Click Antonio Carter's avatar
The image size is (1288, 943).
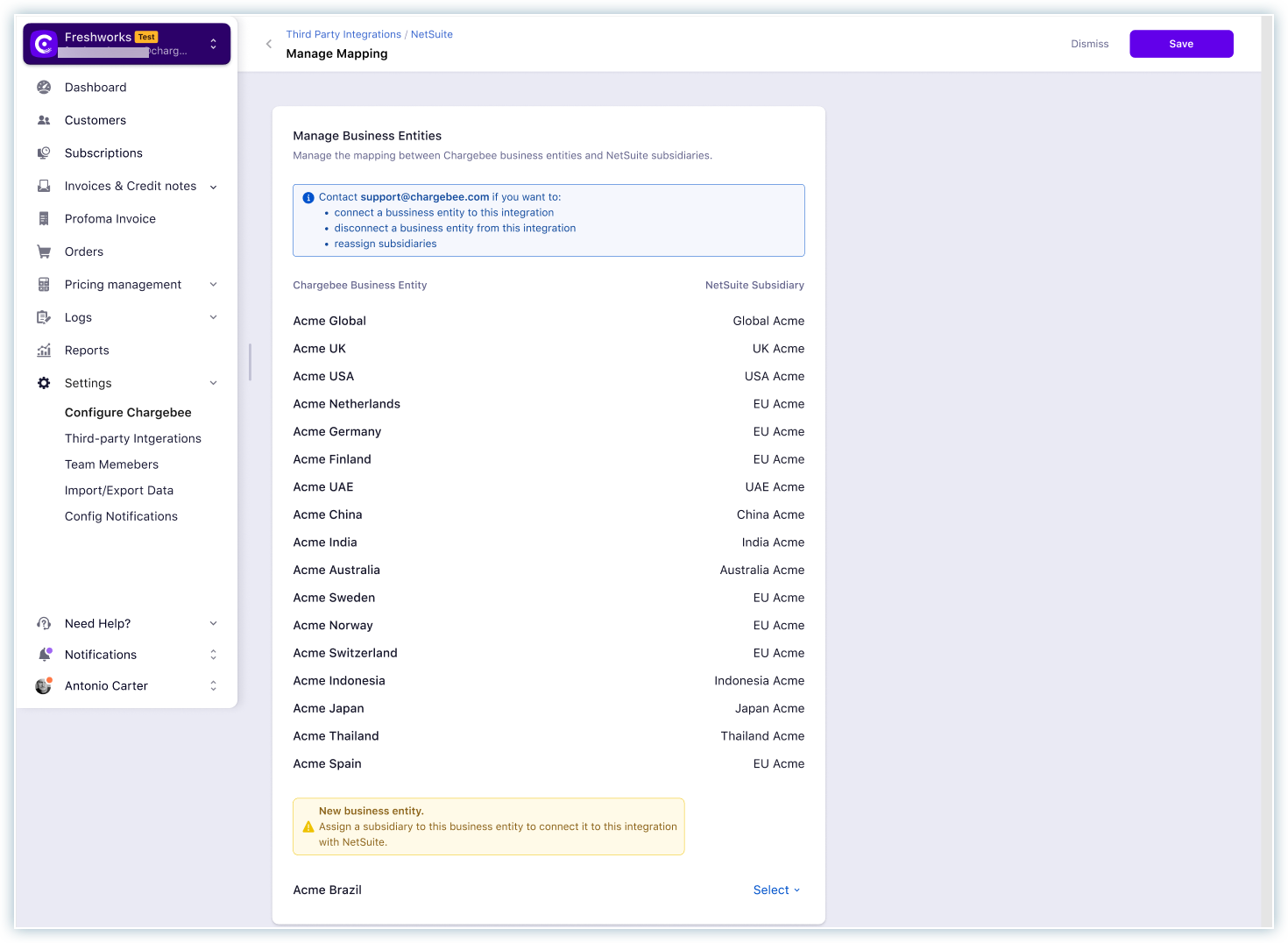pos(44,685)
